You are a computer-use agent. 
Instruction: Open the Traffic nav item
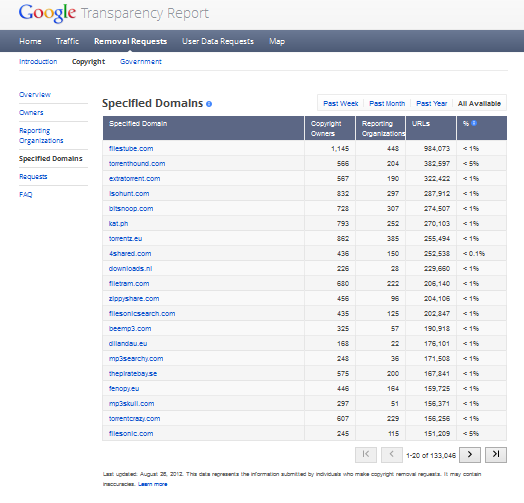(x=68, y=41)
